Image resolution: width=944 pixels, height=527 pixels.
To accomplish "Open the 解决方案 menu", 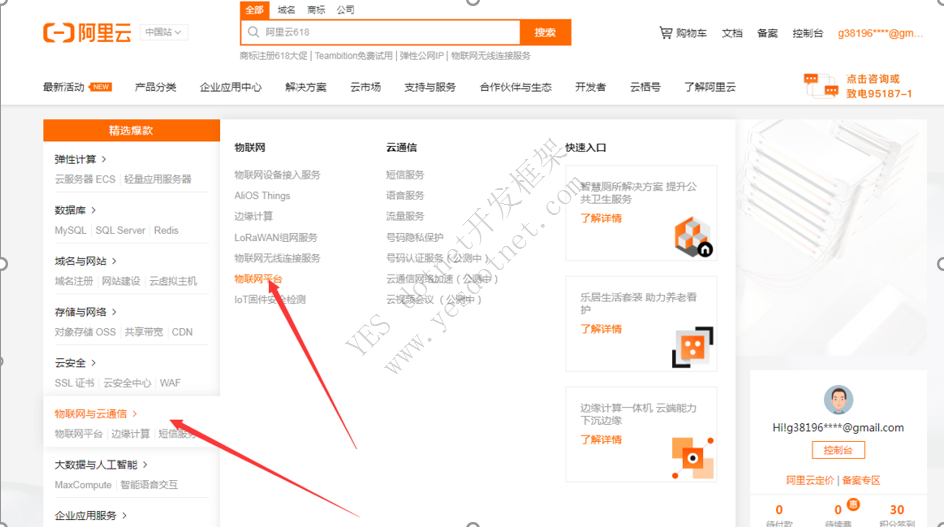I will [306, 87].
